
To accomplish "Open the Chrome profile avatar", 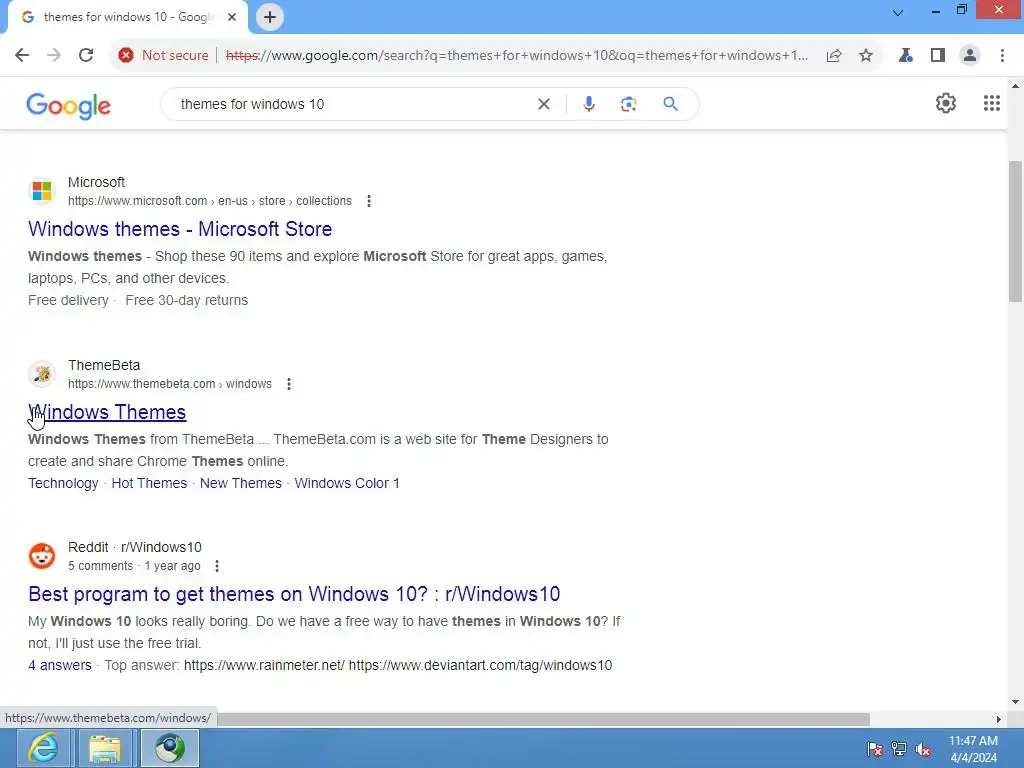I will click(x=970, y=56).
